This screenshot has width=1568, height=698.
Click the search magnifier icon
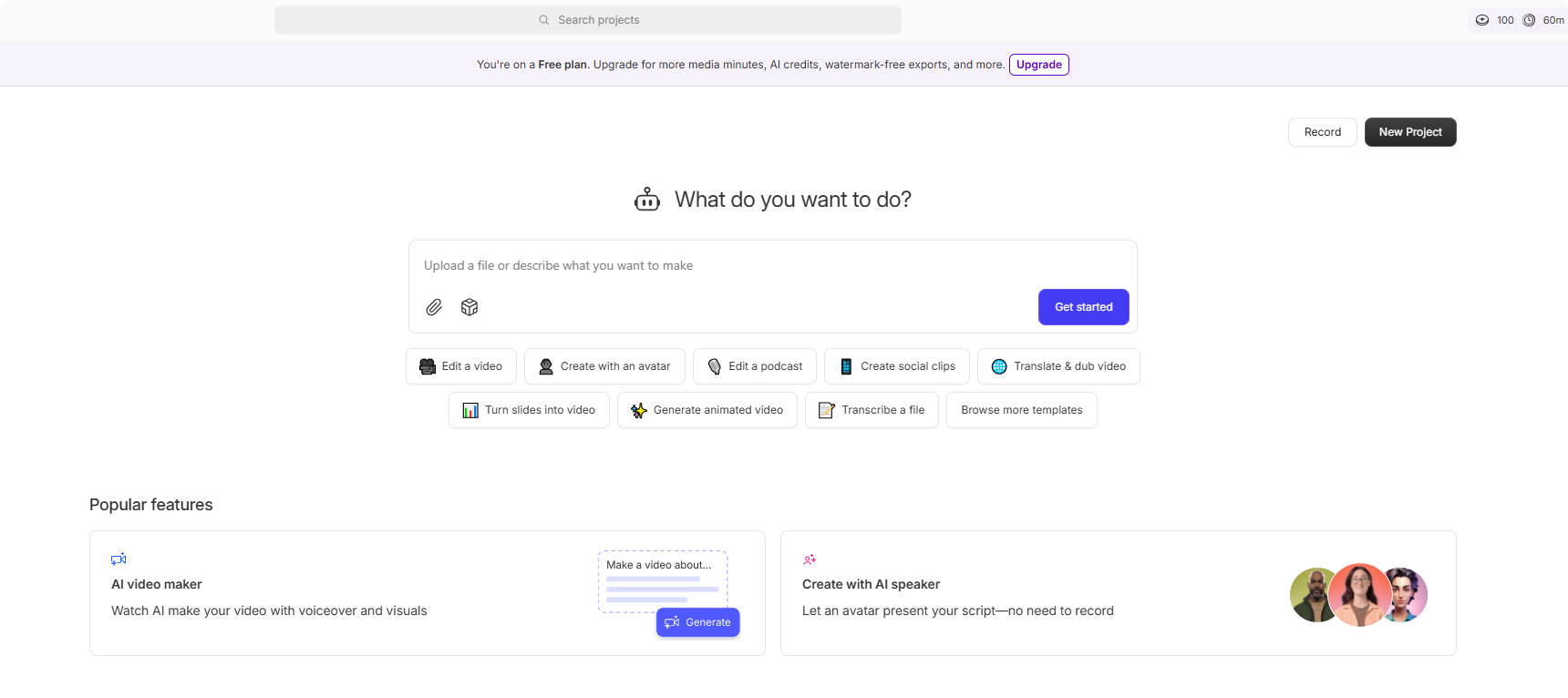click(x=544, y=20)
